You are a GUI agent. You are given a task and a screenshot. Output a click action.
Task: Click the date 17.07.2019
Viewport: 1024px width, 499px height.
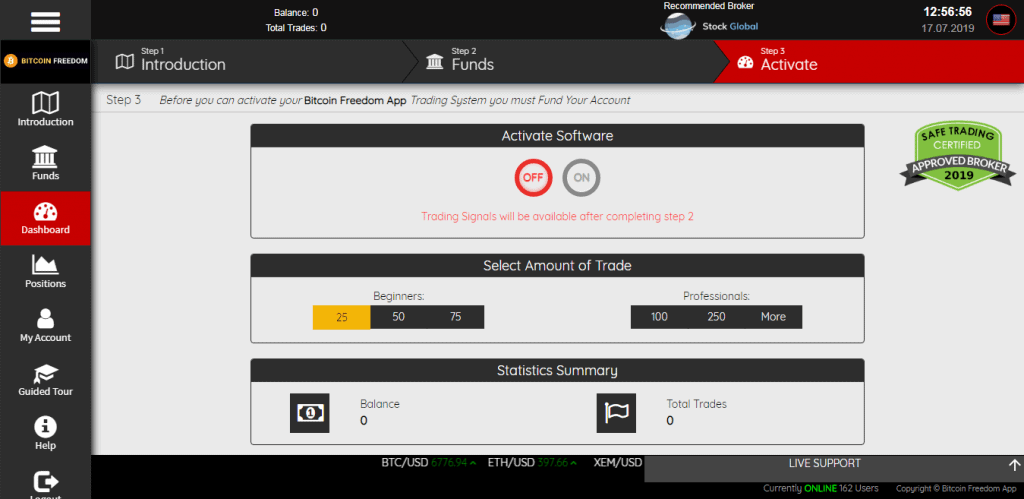(x=948, y=28)
